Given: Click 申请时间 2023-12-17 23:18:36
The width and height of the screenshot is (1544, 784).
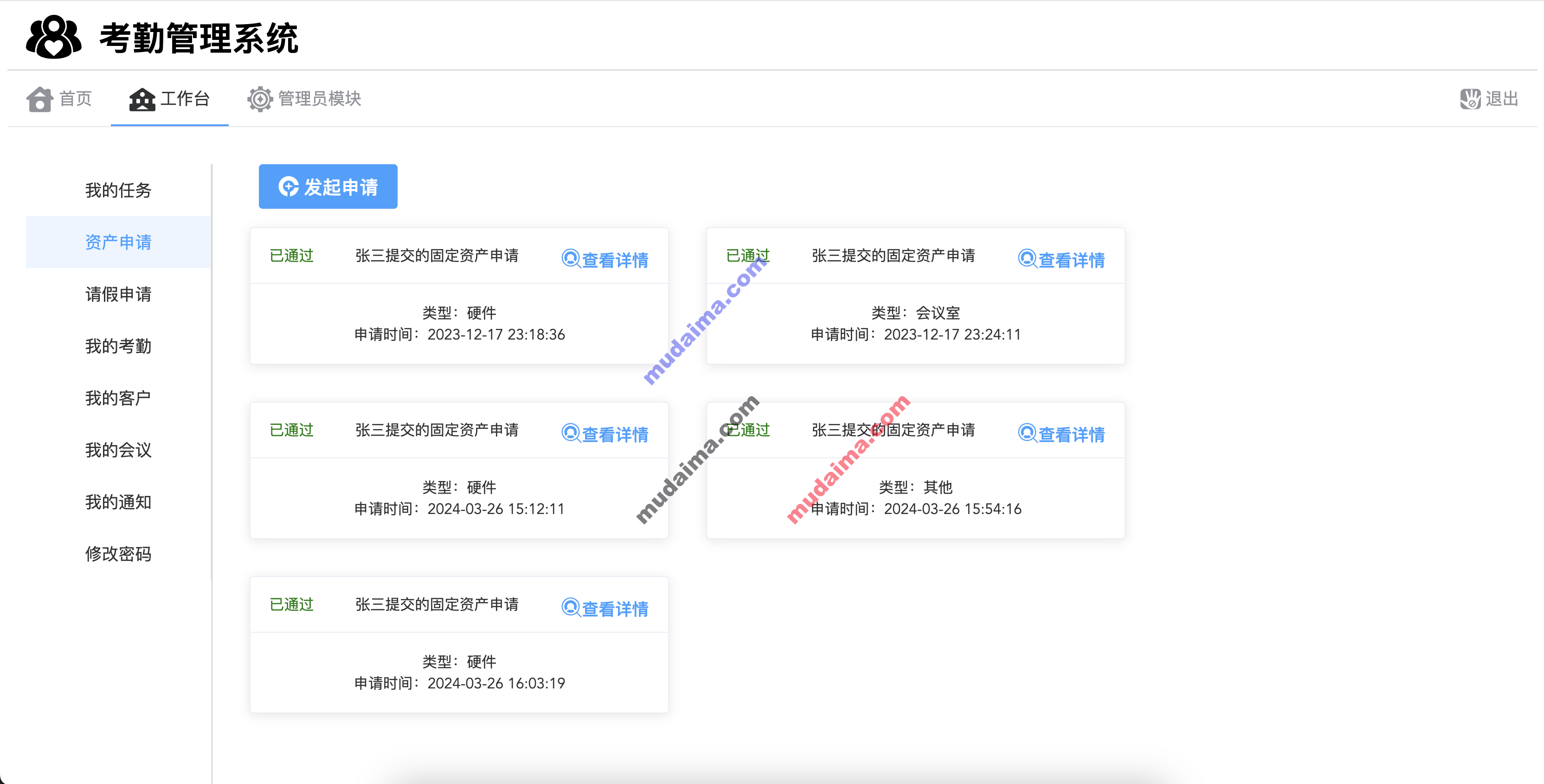Looking at the screenshot, I should (x=460, y=334).
